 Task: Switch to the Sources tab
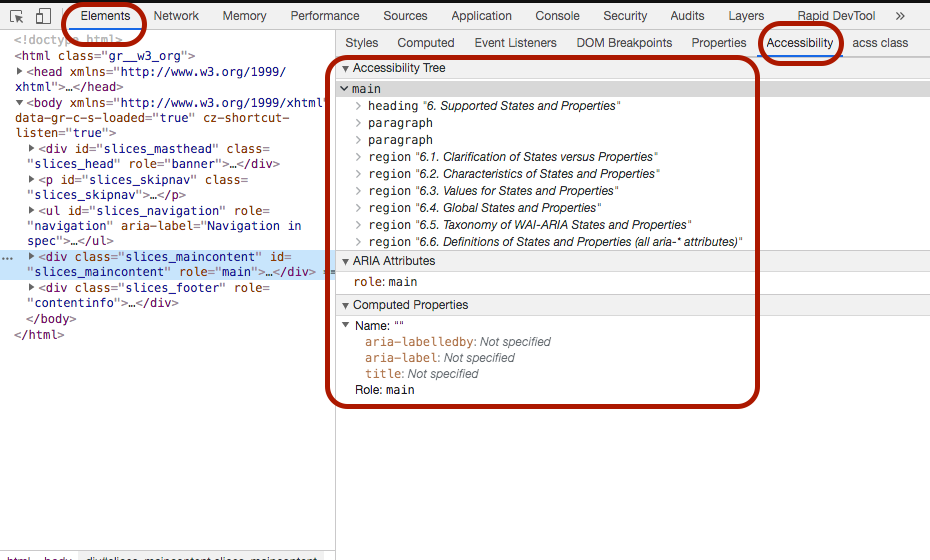tap(405, 16)
